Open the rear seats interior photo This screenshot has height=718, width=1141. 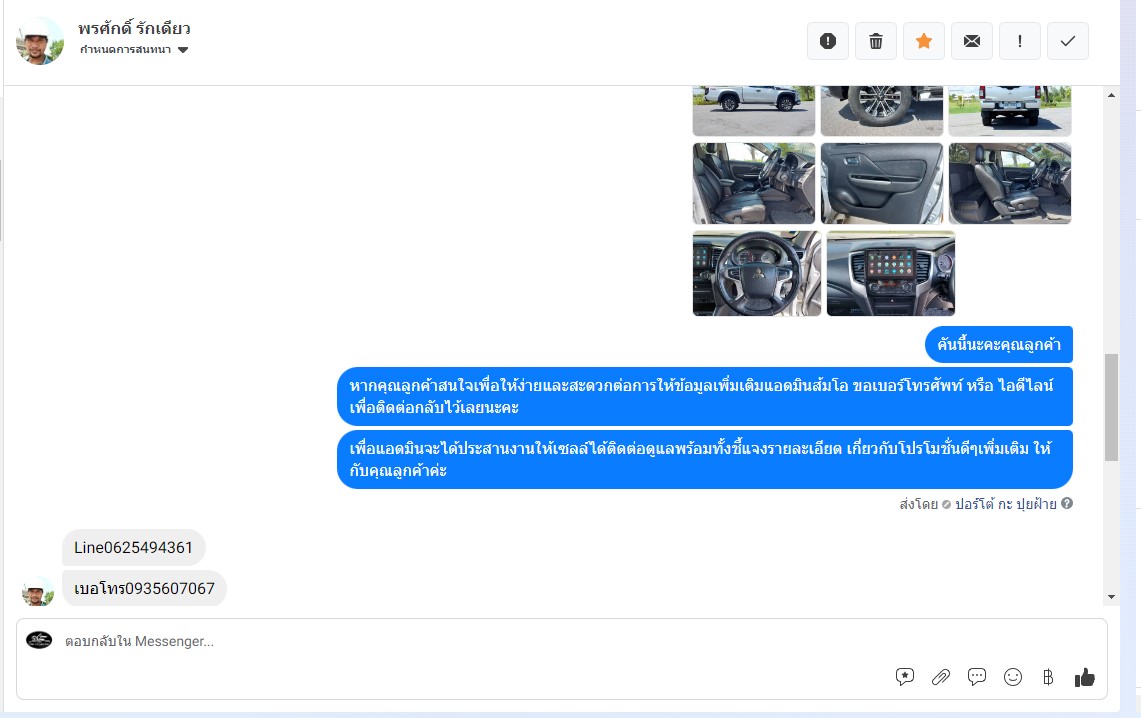1010,183
